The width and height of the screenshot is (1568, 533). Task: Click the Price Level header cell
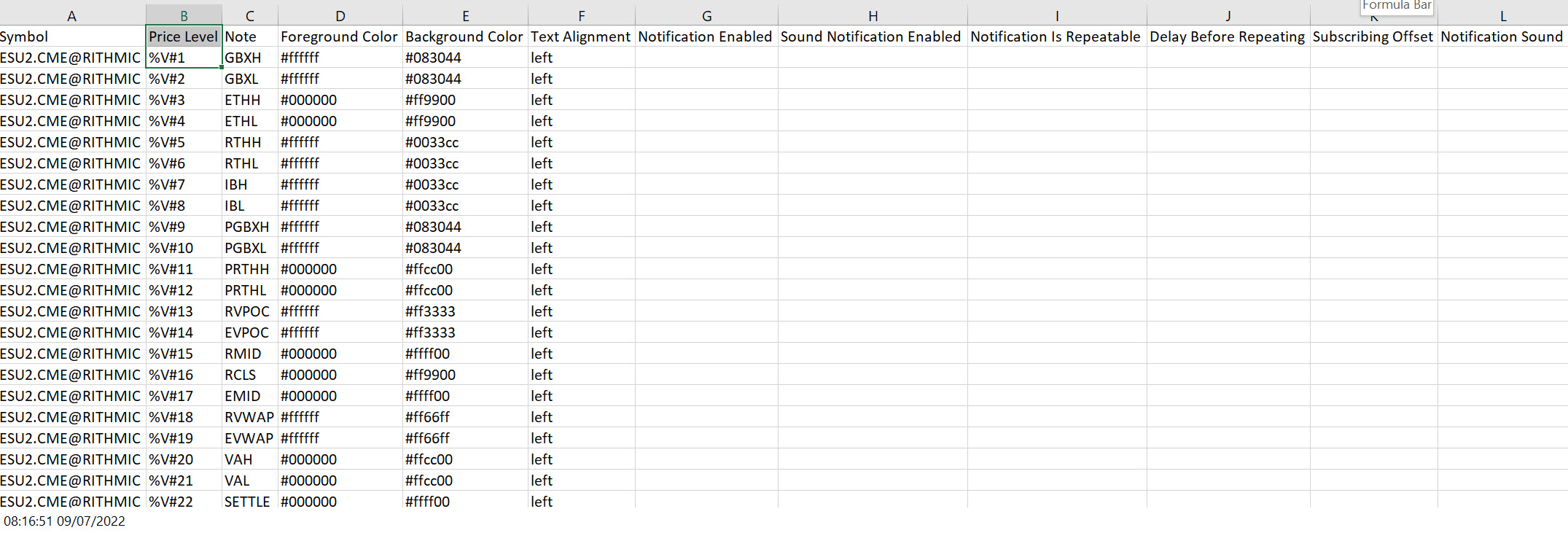point(184,36)
